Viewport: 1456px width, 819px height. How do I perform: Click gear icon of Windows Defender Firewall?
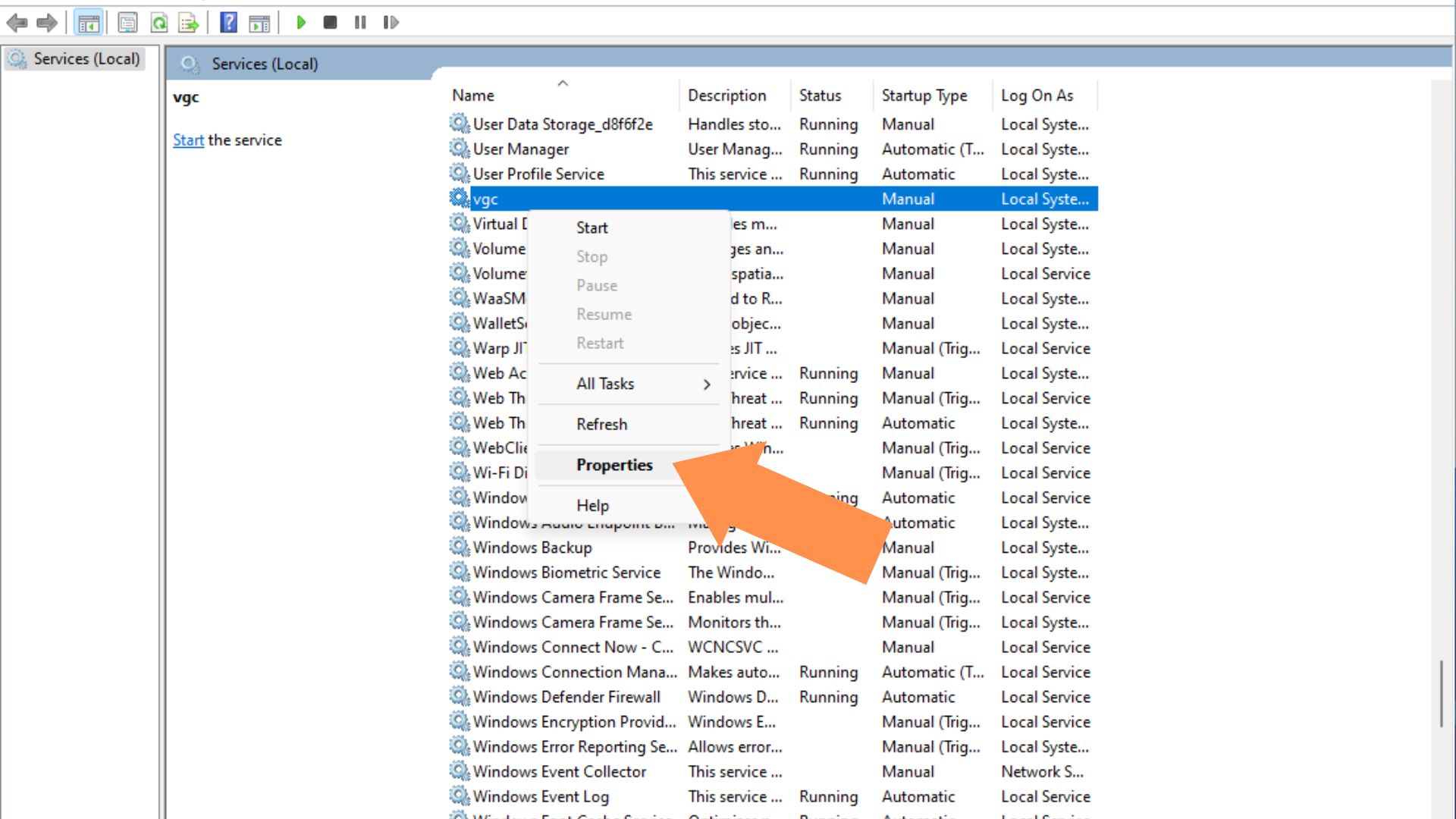coord(460,696)
